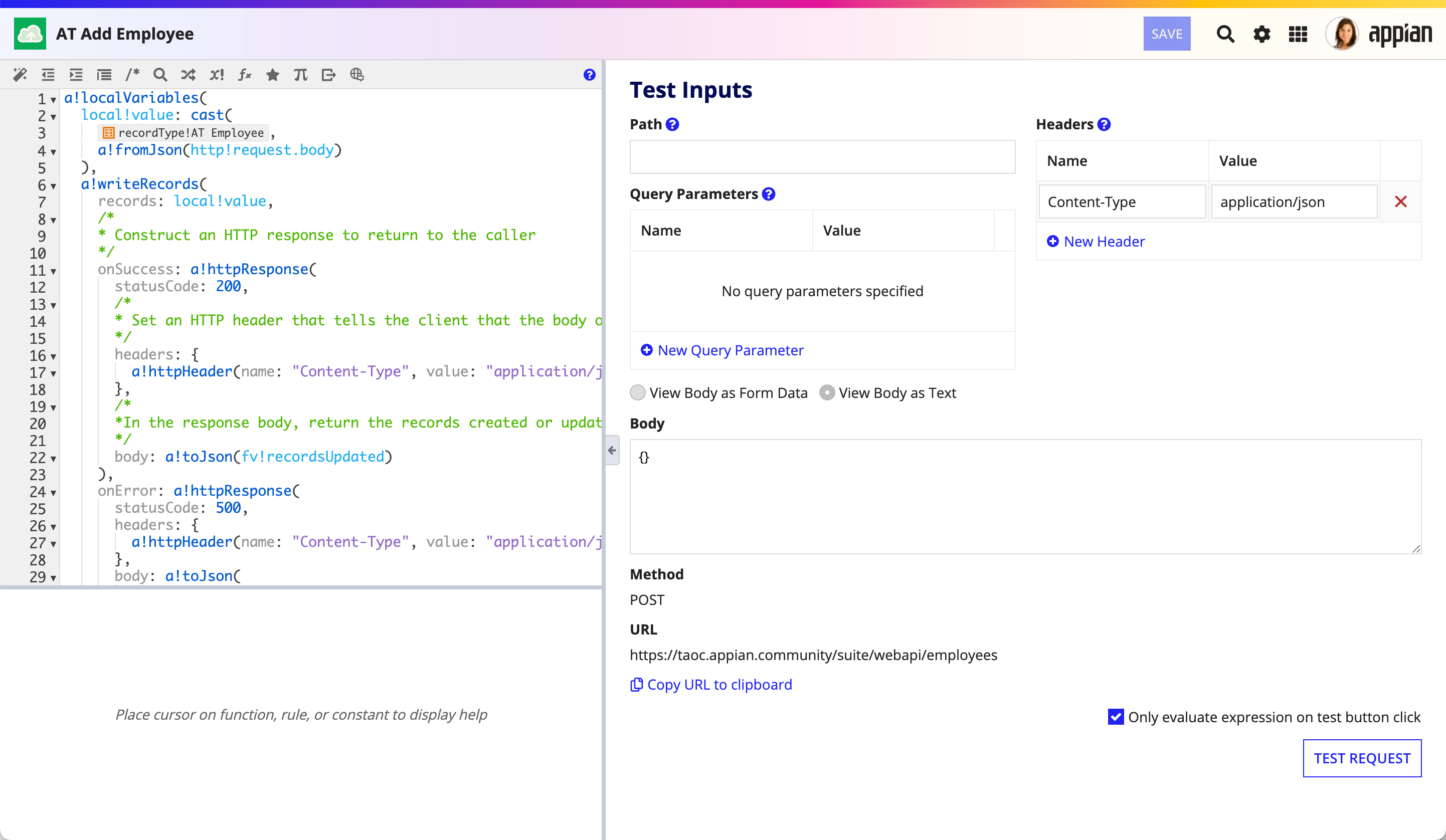Viewport: 1446px width, 840px height.
Task: Click the auto-indent lines icon in toolbar
Action: pos(104,75)
